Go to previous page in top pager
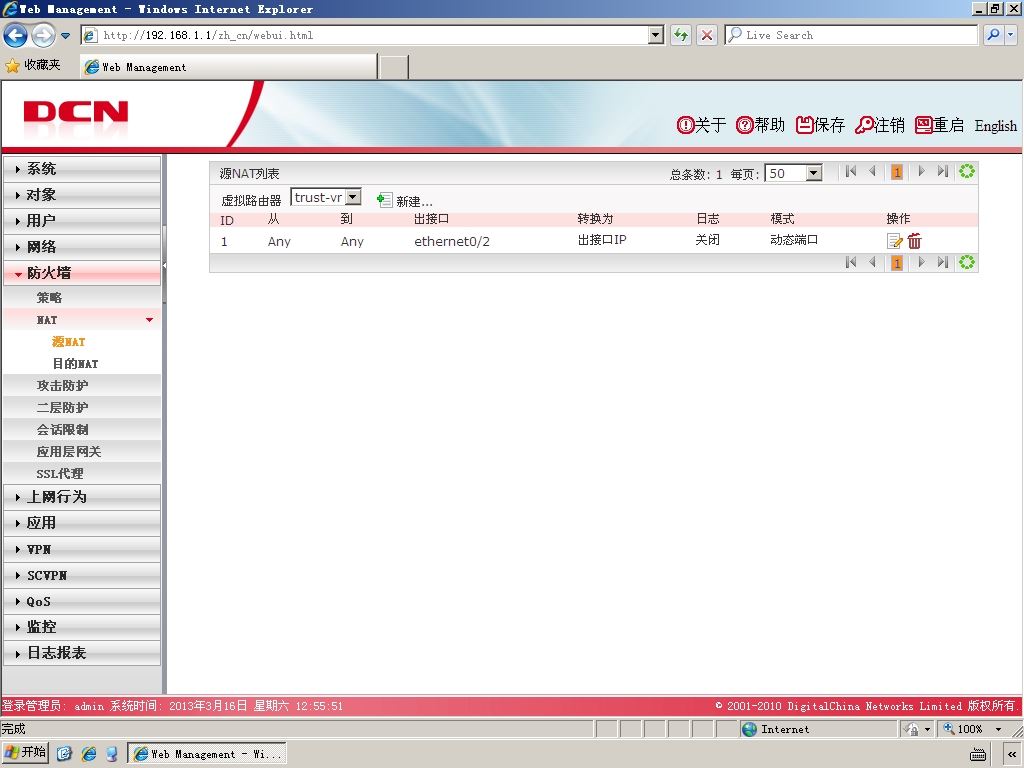 click(872, 171)
